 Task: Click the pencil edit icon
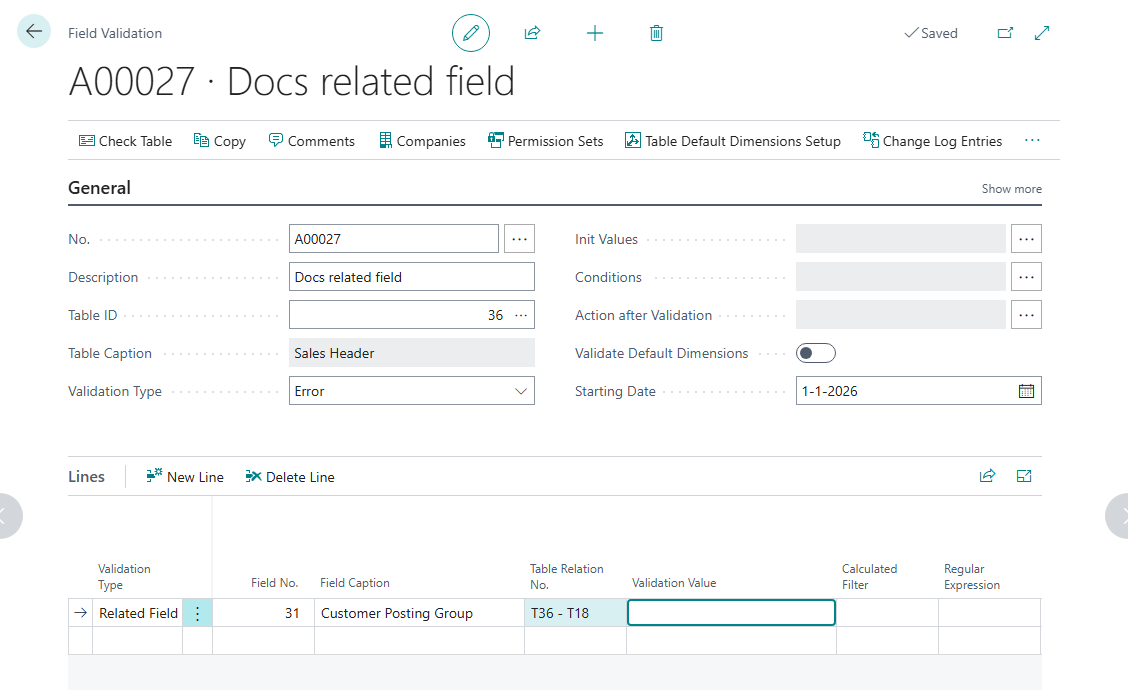pyautogui.click(x=470, y=33)
